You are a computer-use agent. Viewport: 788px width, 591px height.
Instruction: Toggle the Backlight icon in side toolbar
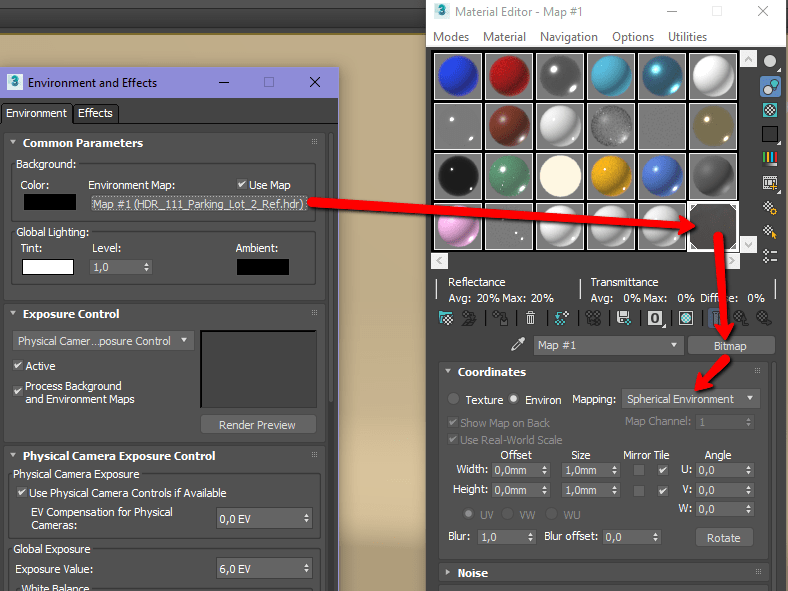point(770,85)
